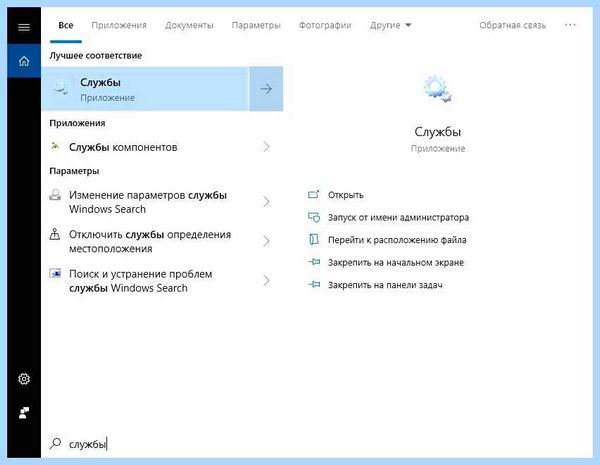This screenshot has width=600, height=465.
Task: Open the three-dots more options menu
Action: [570, 25]
